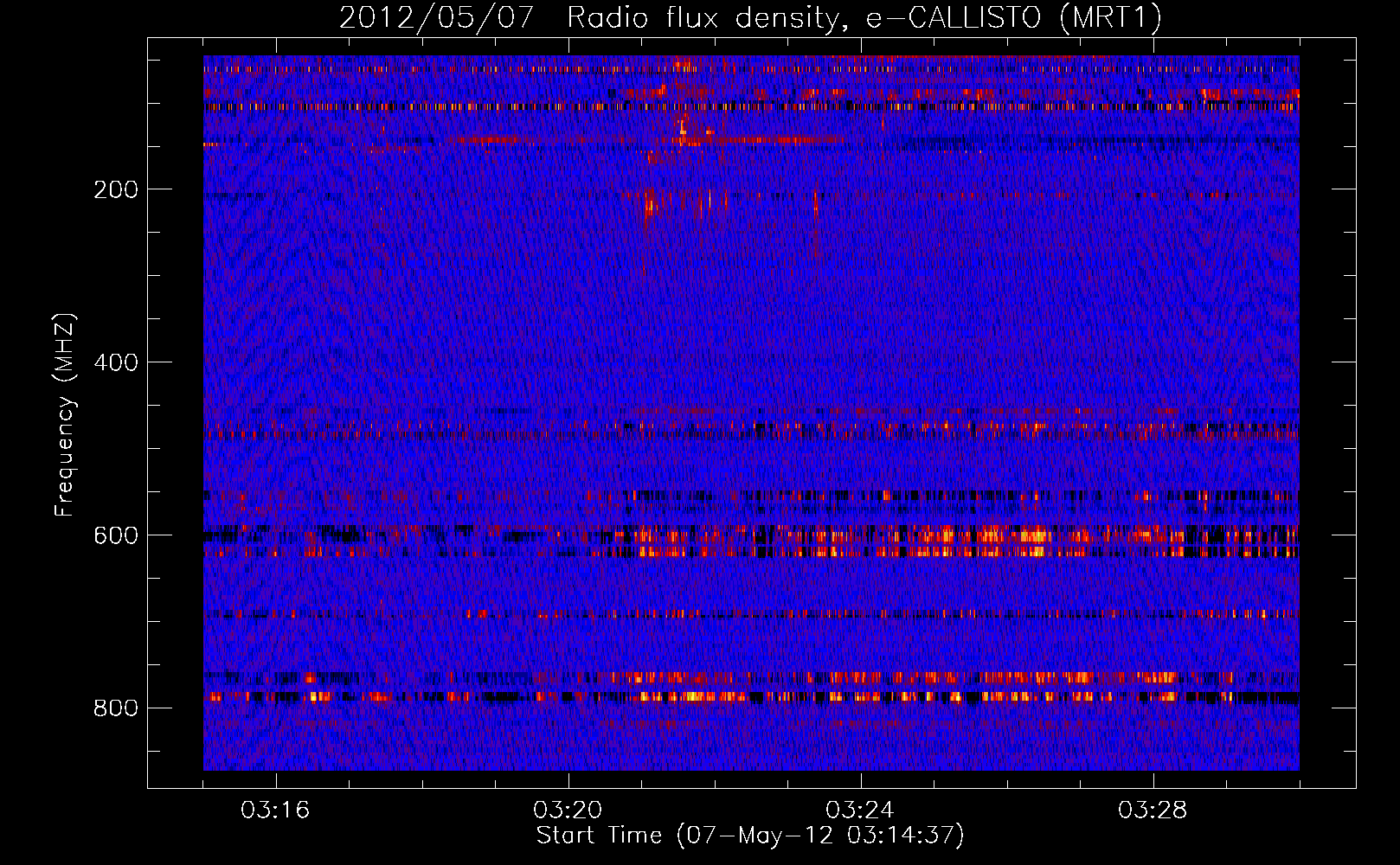Click the 03:20 time tick label

click(x=568, y=811)
